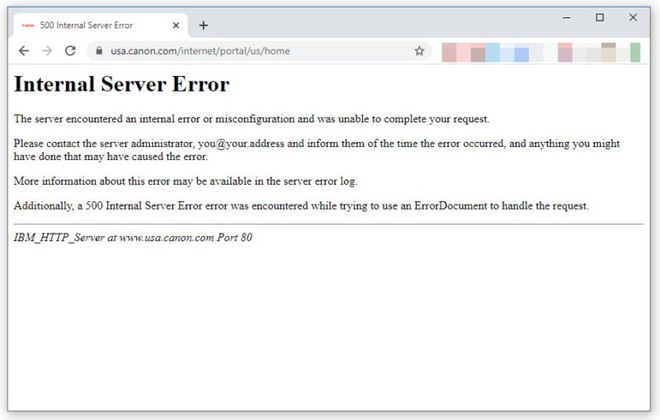The image size is (660, 420).
Task: Close the 500 Internal Server Error tab
Action: (x=177, y=25)
